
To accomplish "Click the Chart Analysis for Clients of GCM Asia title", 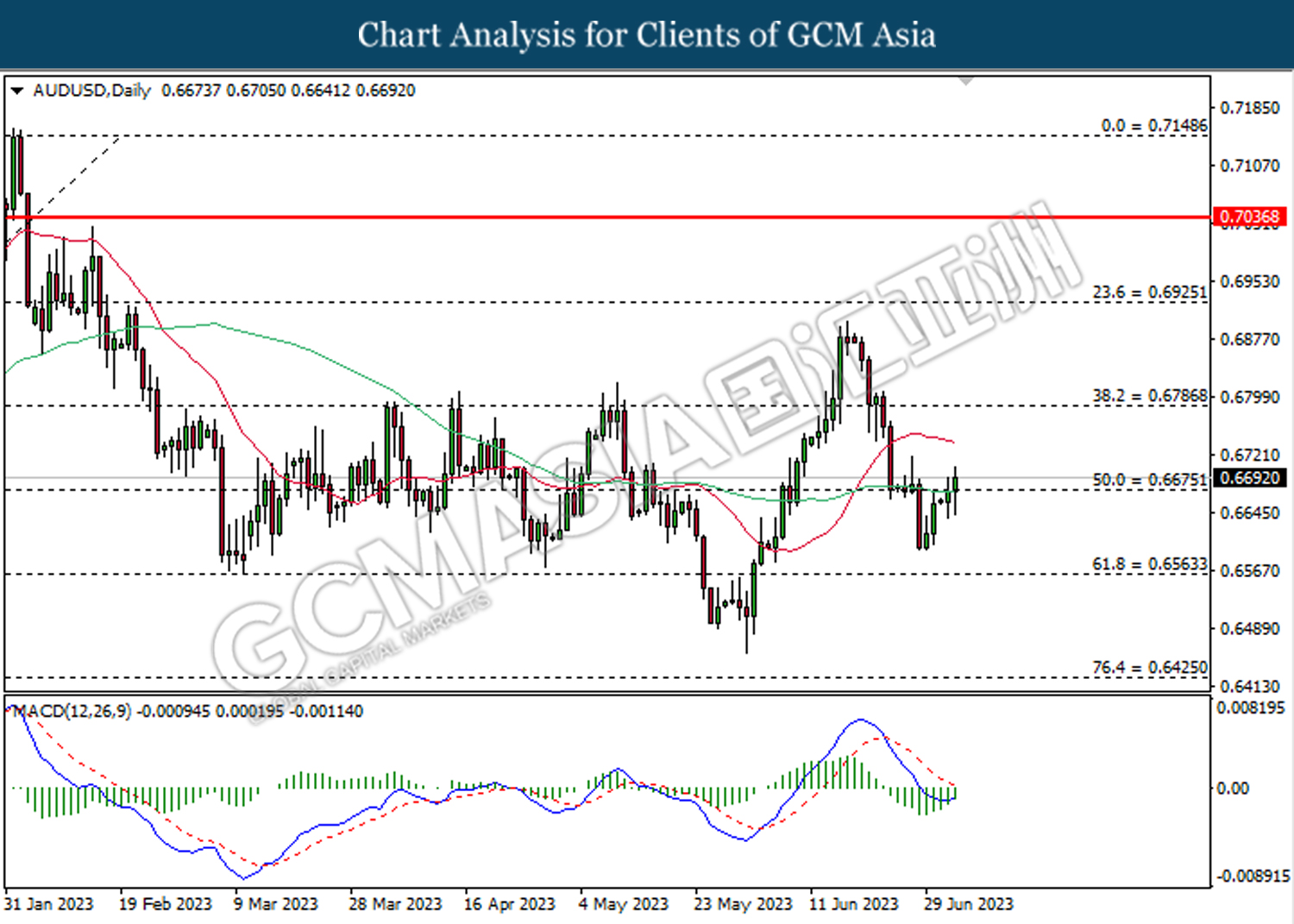I will click(x=647, y=35).
